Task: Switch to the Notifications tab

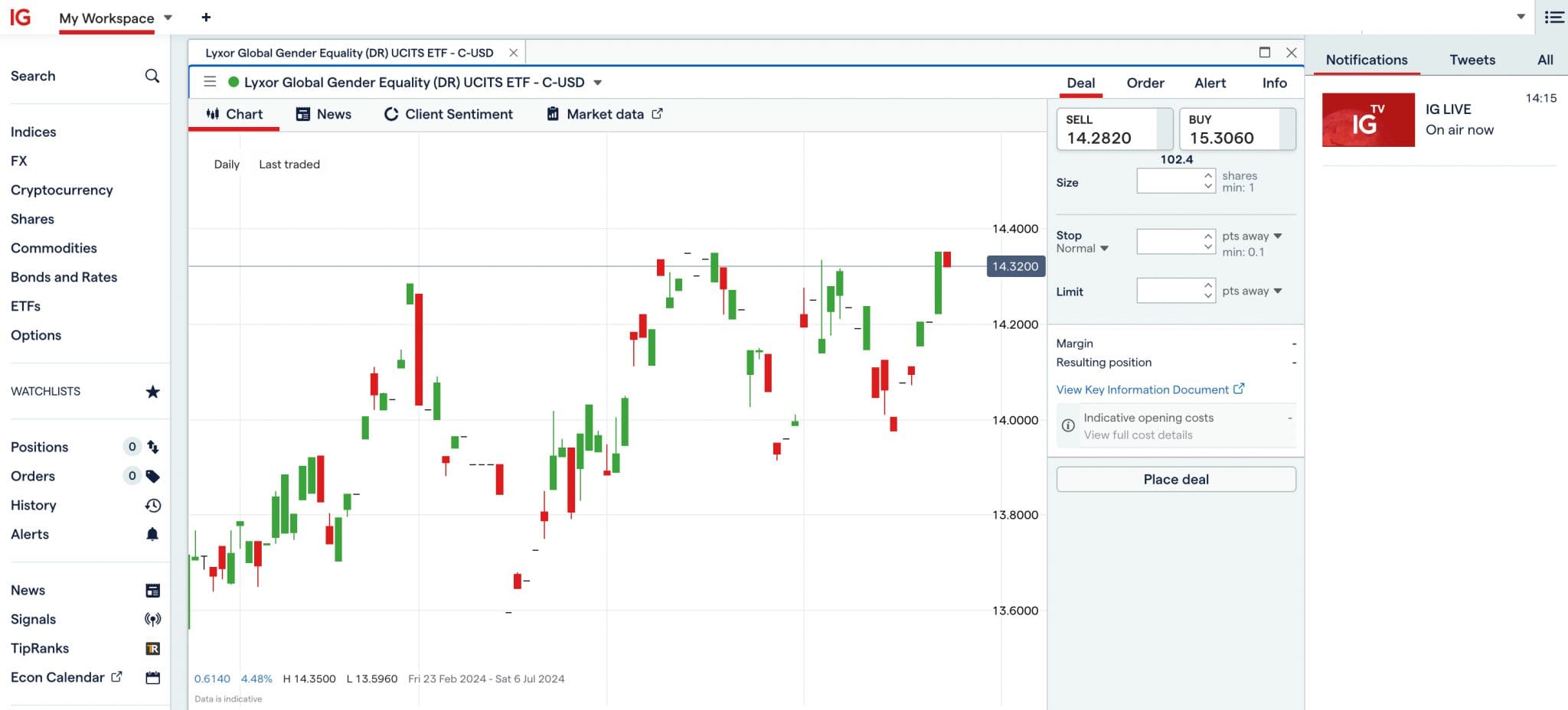Action: pyautogui.click(x=1367, y=60)
